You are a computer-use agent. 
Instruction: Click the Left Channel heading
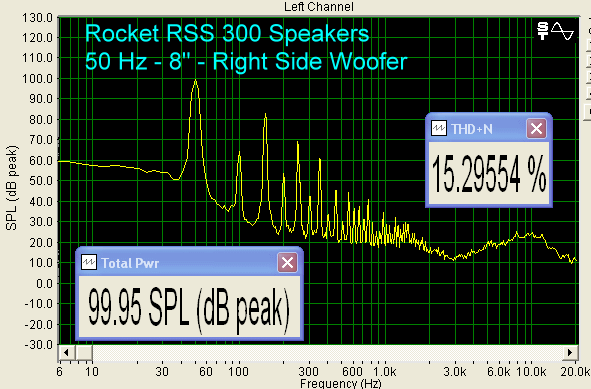[319, 6]
